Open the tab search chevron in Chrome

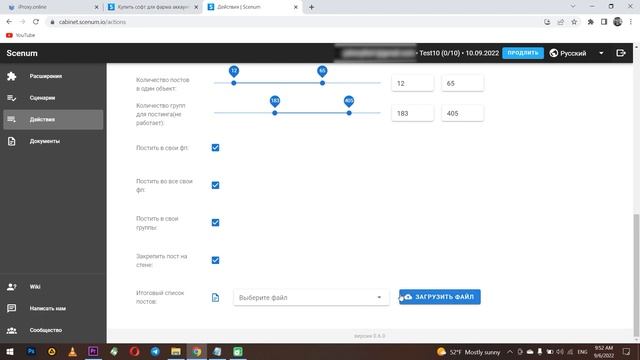(573, 7)
